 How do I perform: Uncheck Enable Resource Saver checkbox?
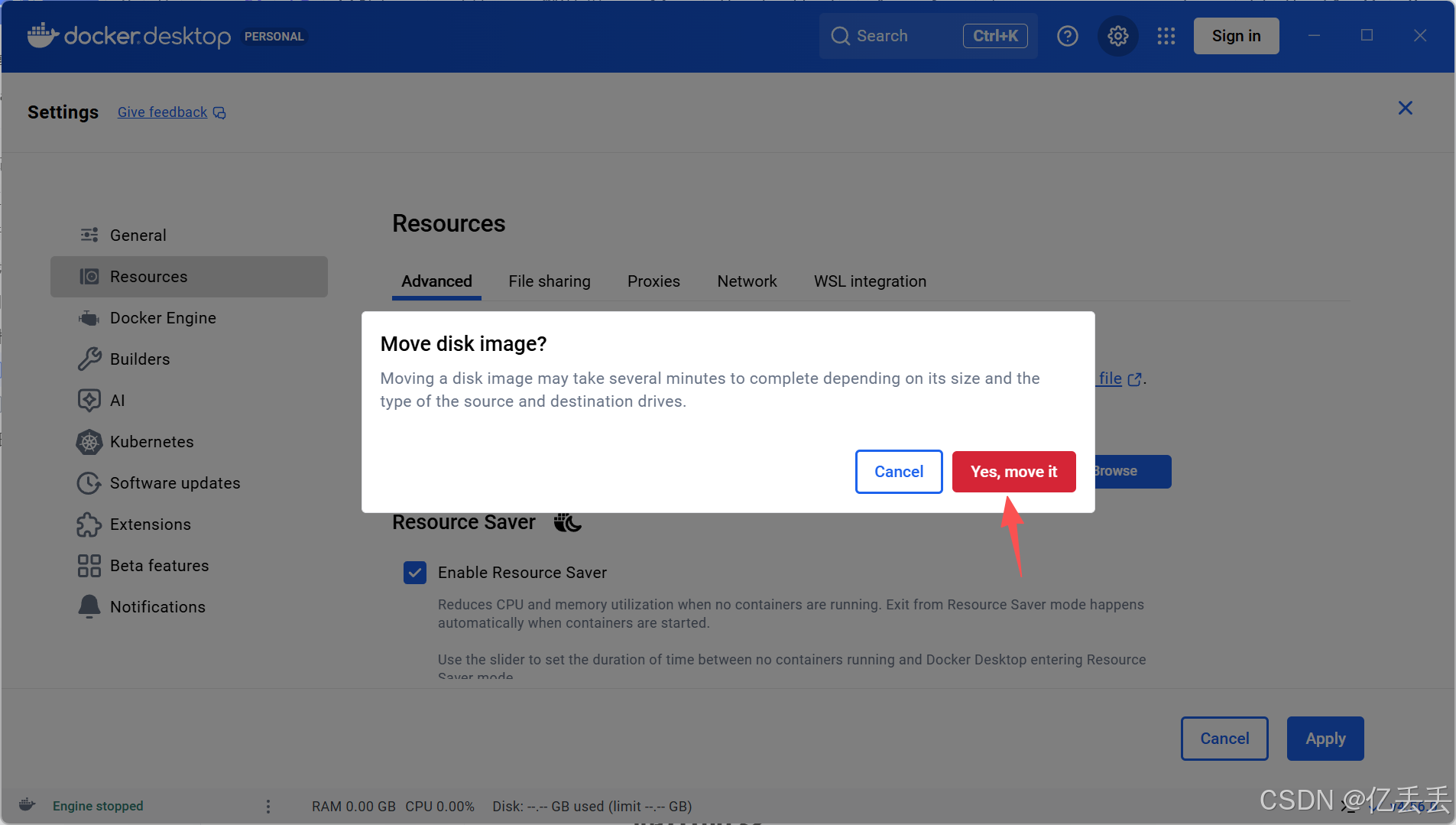point(415,572)
